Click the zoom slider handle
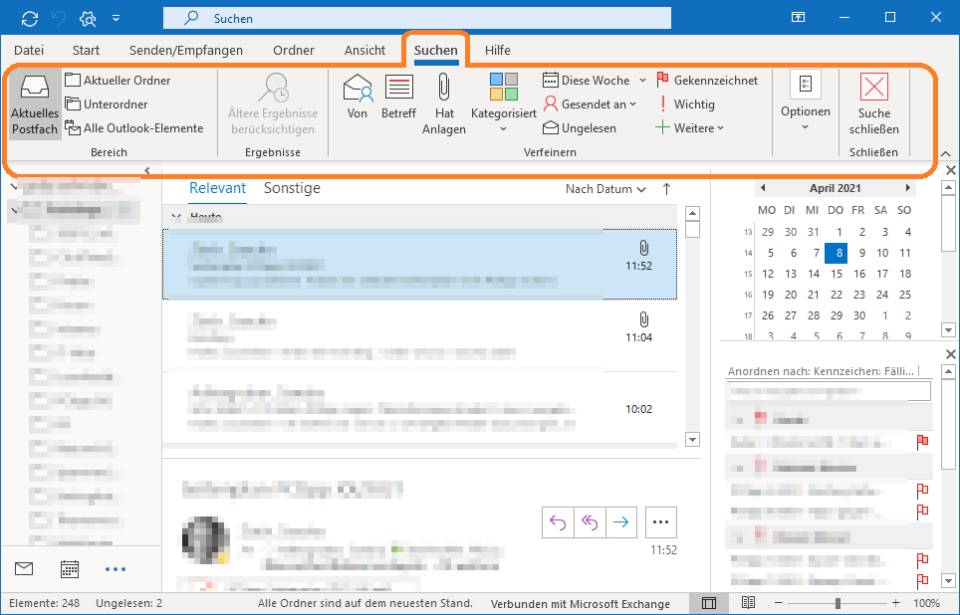 pos(838,603)
